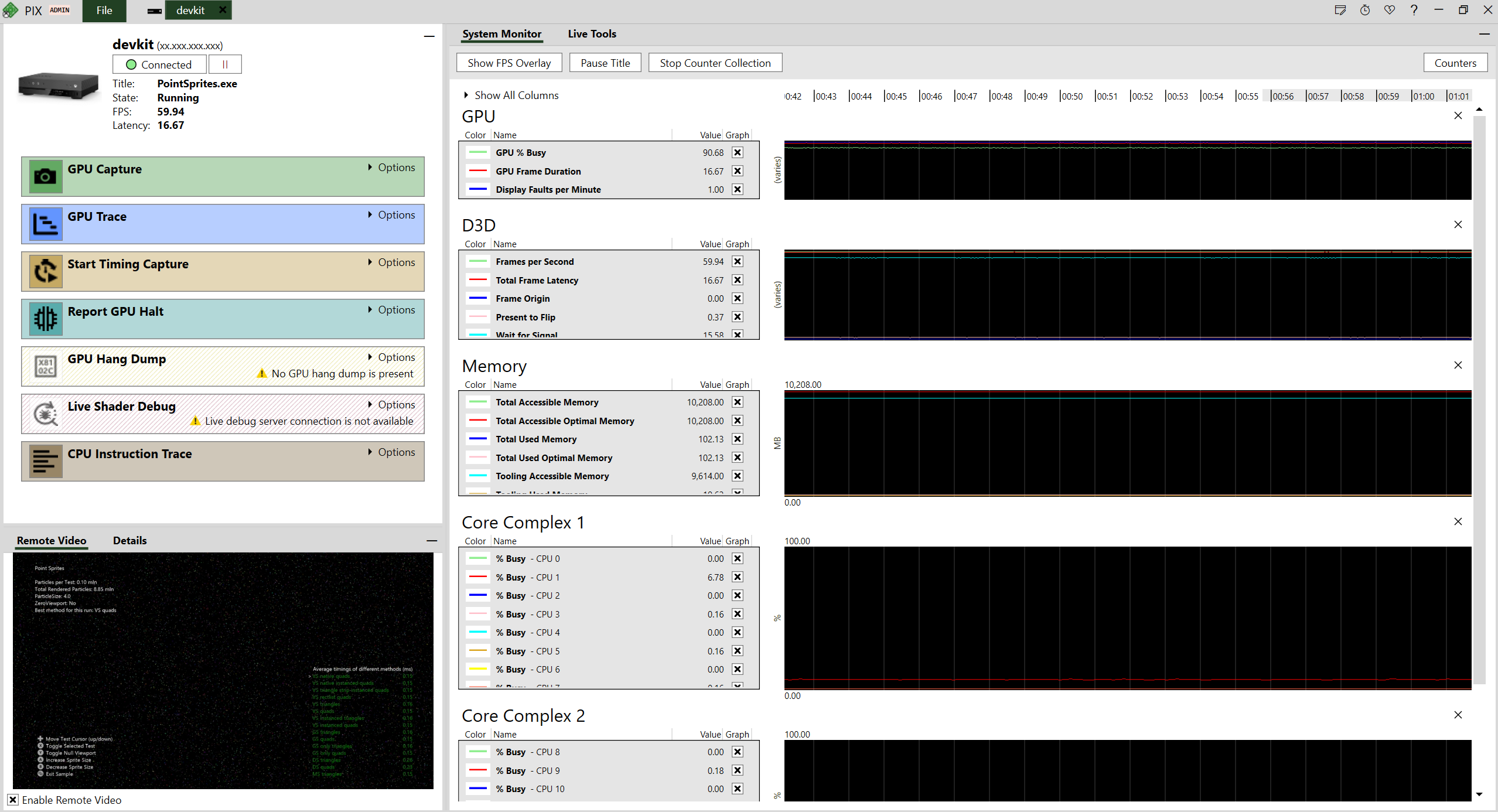
Task: Click Stop Counter Collection
Action: coord(715,63)
